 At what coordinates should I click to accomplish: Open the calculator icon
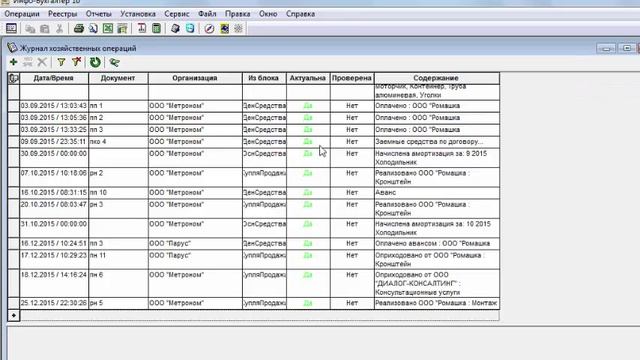pyautogui.click(x=156, y=29)
